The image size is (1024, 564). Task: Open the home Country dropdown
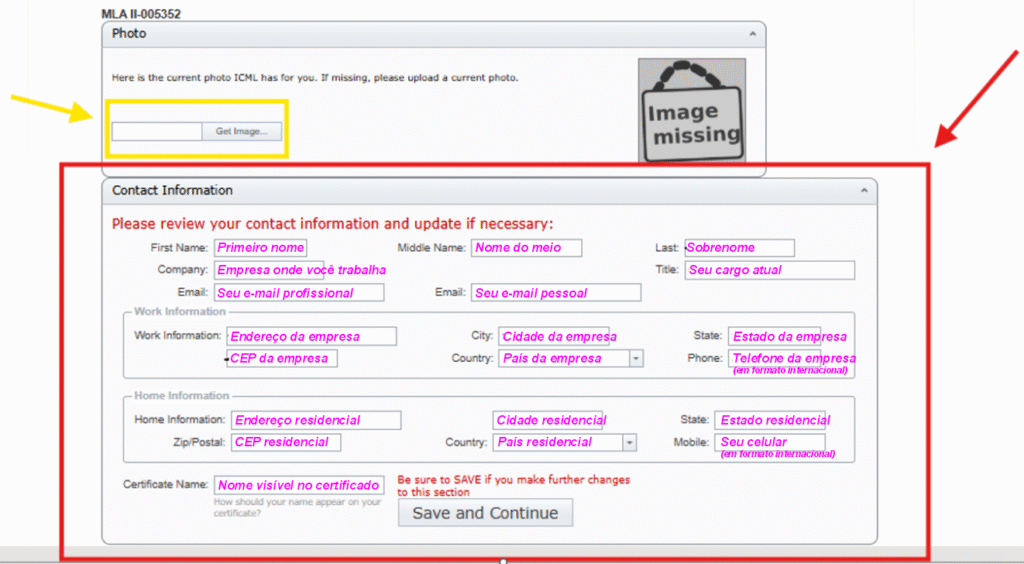[x=629, y=442]
